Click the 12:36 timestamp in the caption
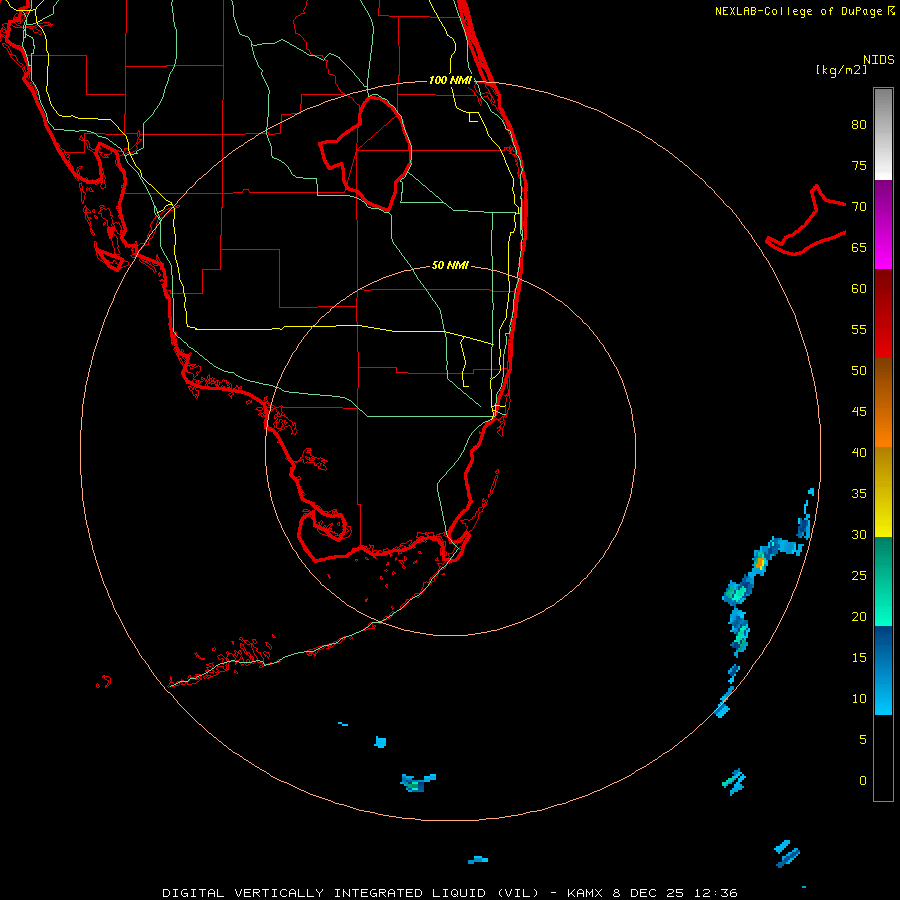900x900 pixels. 717,893
